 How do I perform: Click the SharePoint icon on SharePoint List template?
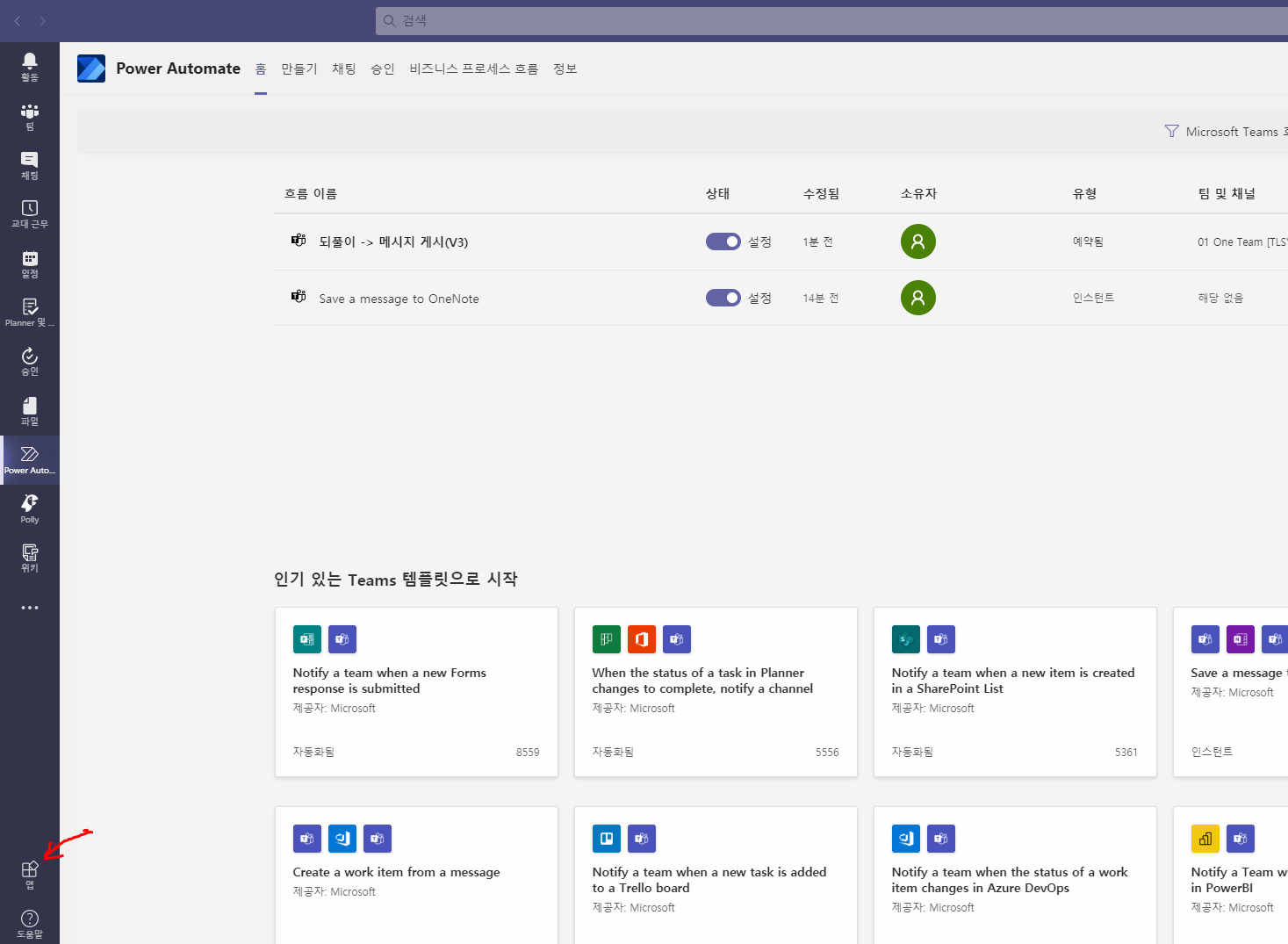pos(906,639)
